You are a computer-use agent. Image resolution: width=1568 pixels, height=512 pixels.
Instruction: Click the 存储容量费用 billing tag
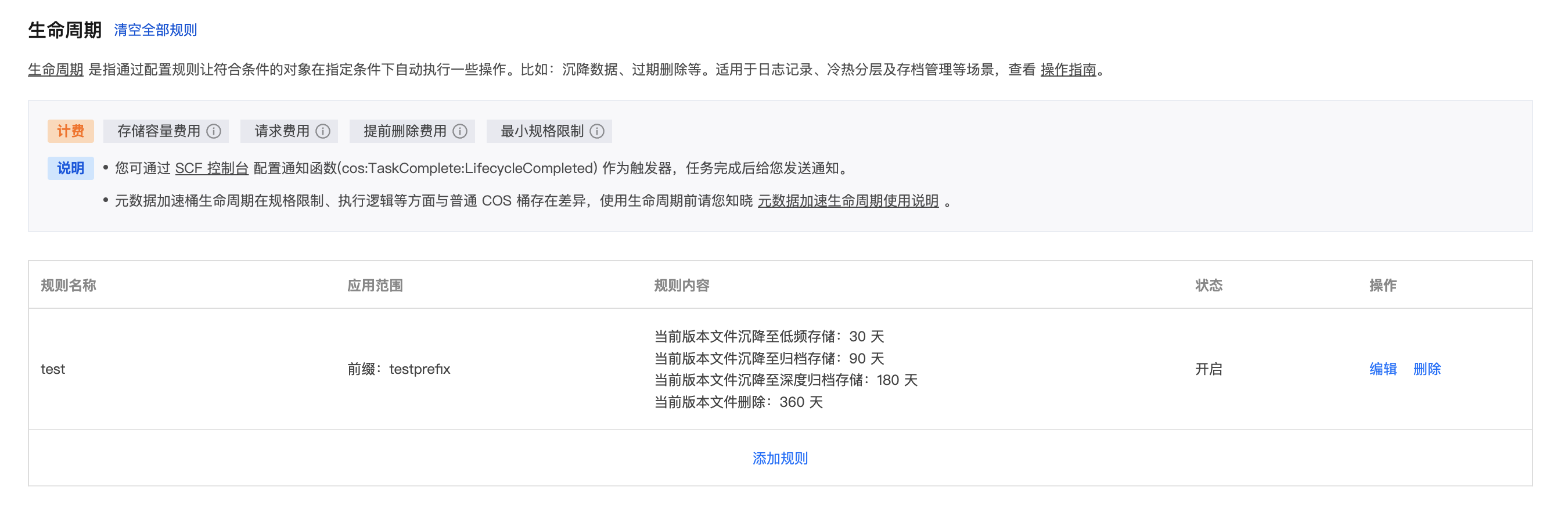click(x=159, y=131)
